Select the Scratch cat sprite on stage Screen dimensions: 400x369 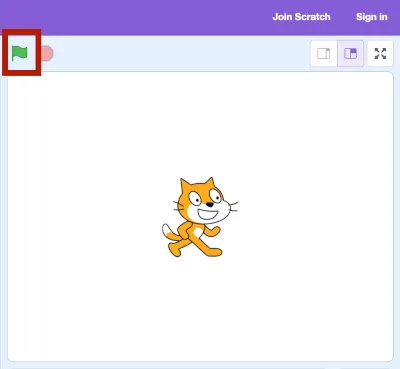[200, 217]
